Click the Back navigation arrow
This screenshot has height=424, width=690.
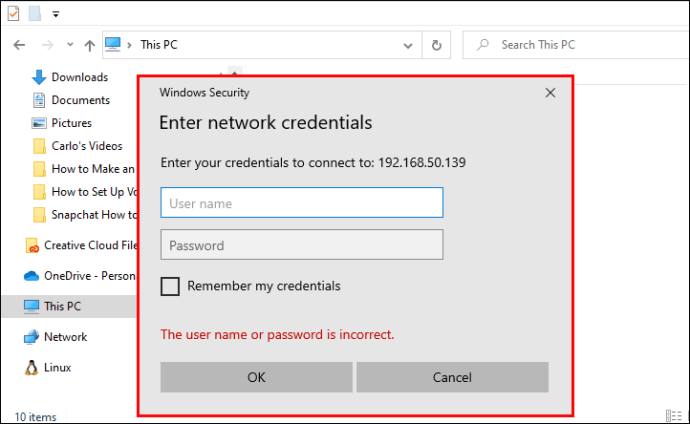(x=21, y=45)
